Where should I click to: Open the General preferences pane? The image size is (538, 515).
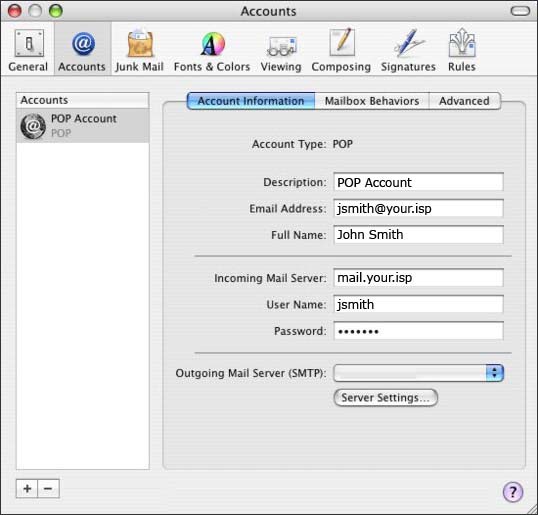point(28,50)
